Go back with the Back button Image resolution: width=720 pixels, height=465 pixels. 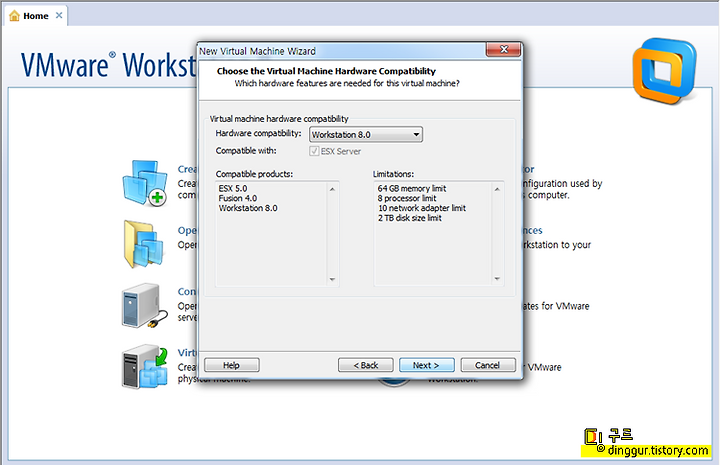[x=366, y=365]
